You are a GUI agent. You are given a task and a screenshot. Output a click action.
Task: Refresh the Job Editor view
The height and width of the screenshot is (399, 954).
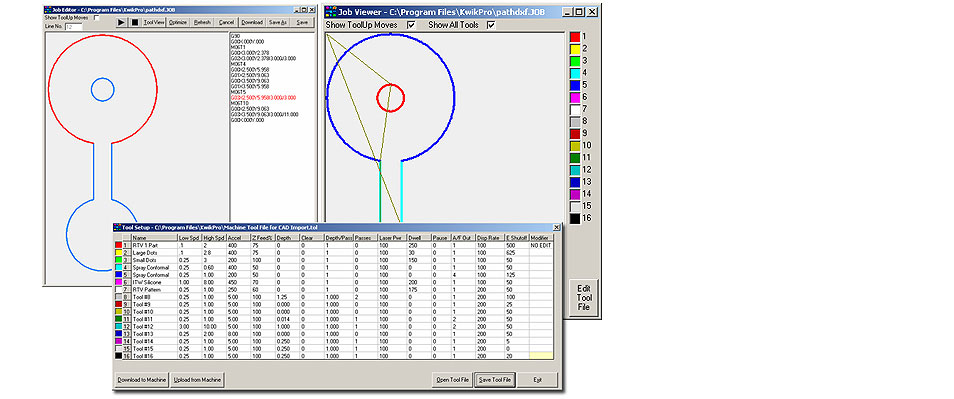[202, 22]
